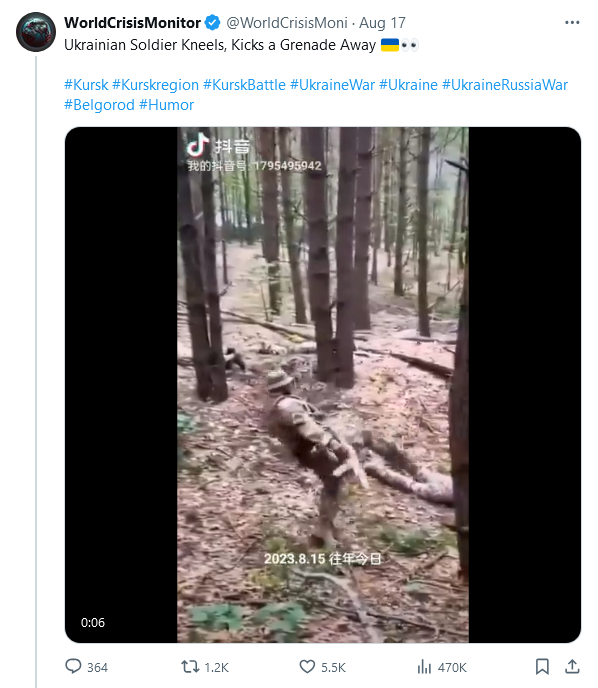The width and height of the screenshot is (598, 688).
Task: Open the #UkraineRussiaWar hashtag
Action: pyautogui.click(x=505, y=85)
